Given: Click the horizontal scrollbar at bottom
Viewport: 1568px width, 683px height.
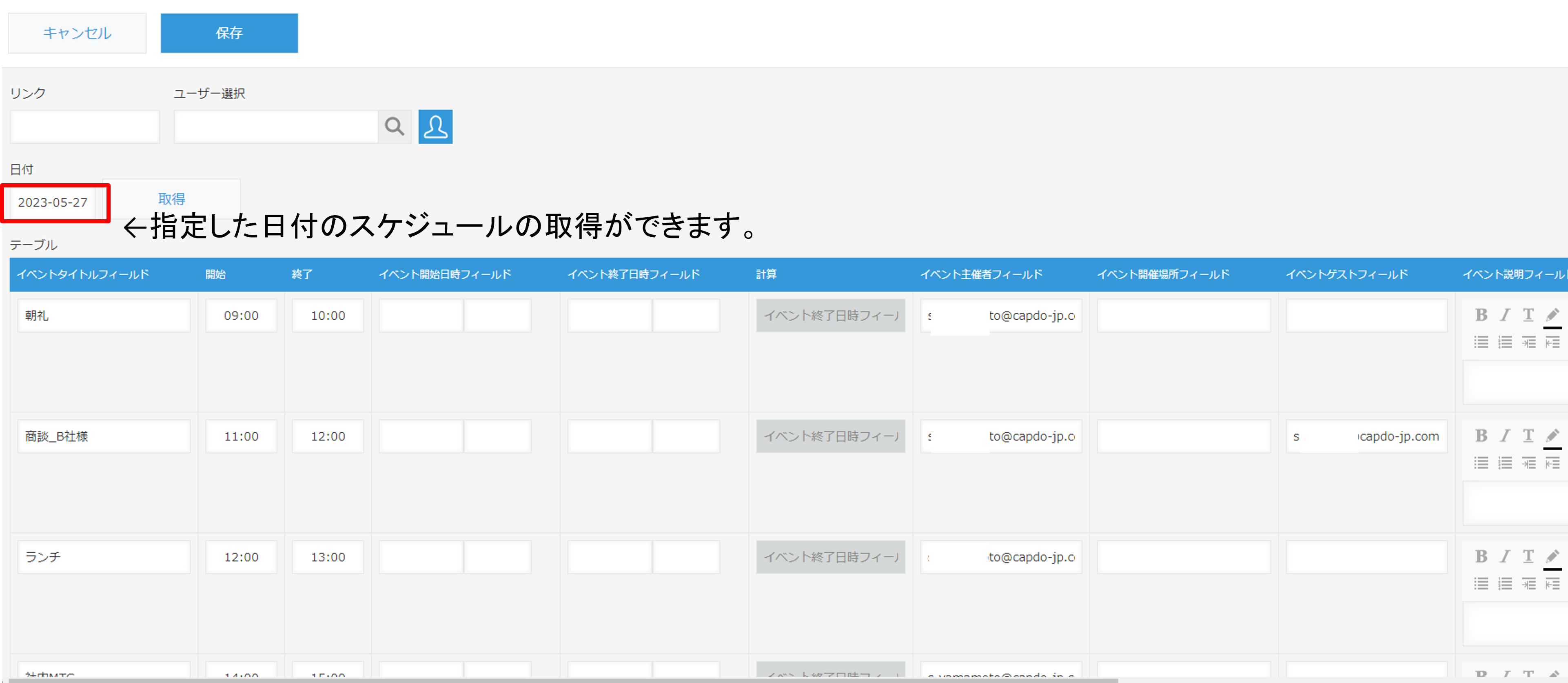Looking at the screenshot, I should (x=563, y=680).
